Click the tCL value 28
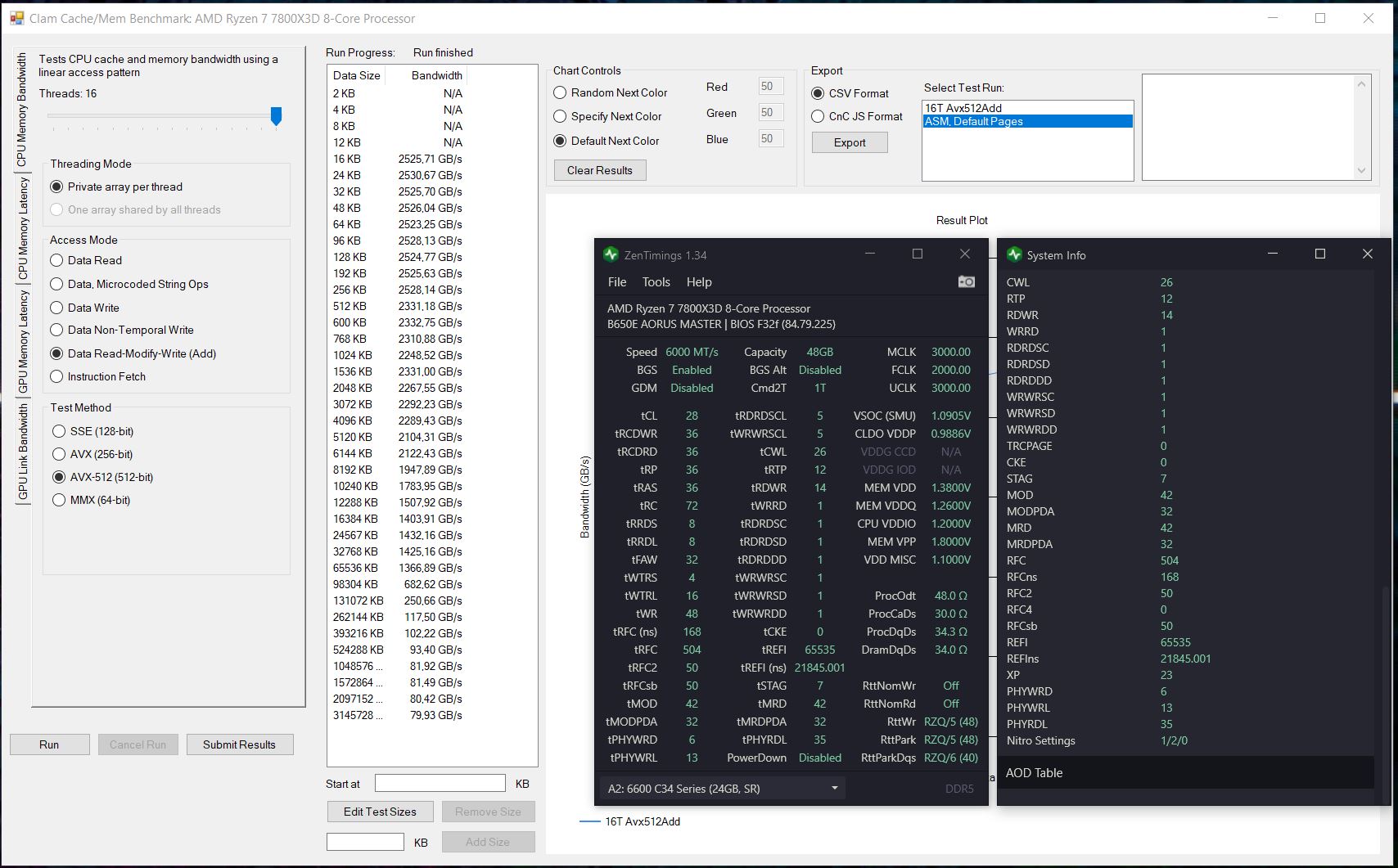Screen dimensions: 1398x868 (692, 416)
